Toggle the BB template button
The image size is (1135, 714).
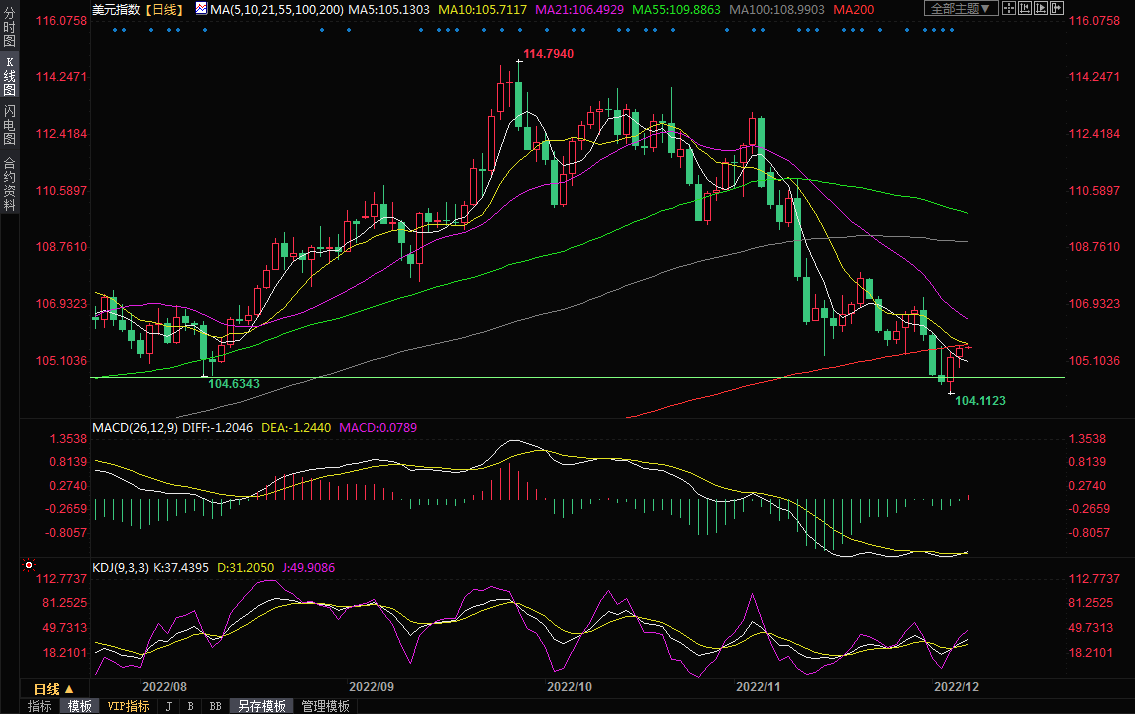click(215, 706)
